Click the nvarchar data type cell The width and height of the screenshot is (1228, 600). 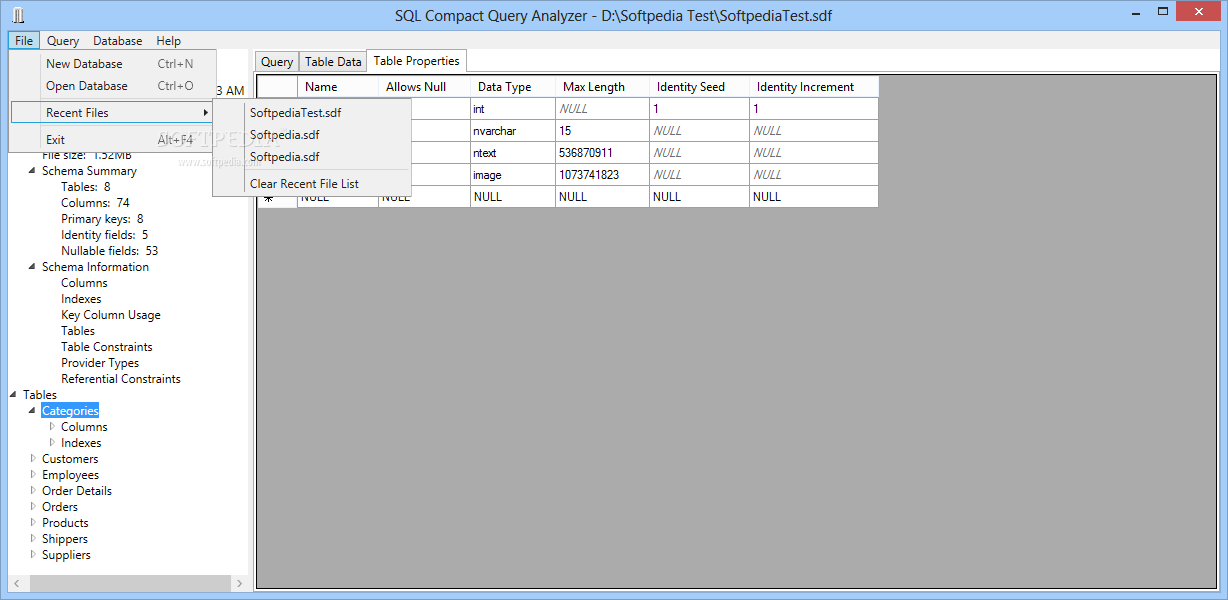pyautogui.click(x=512, y=131)
